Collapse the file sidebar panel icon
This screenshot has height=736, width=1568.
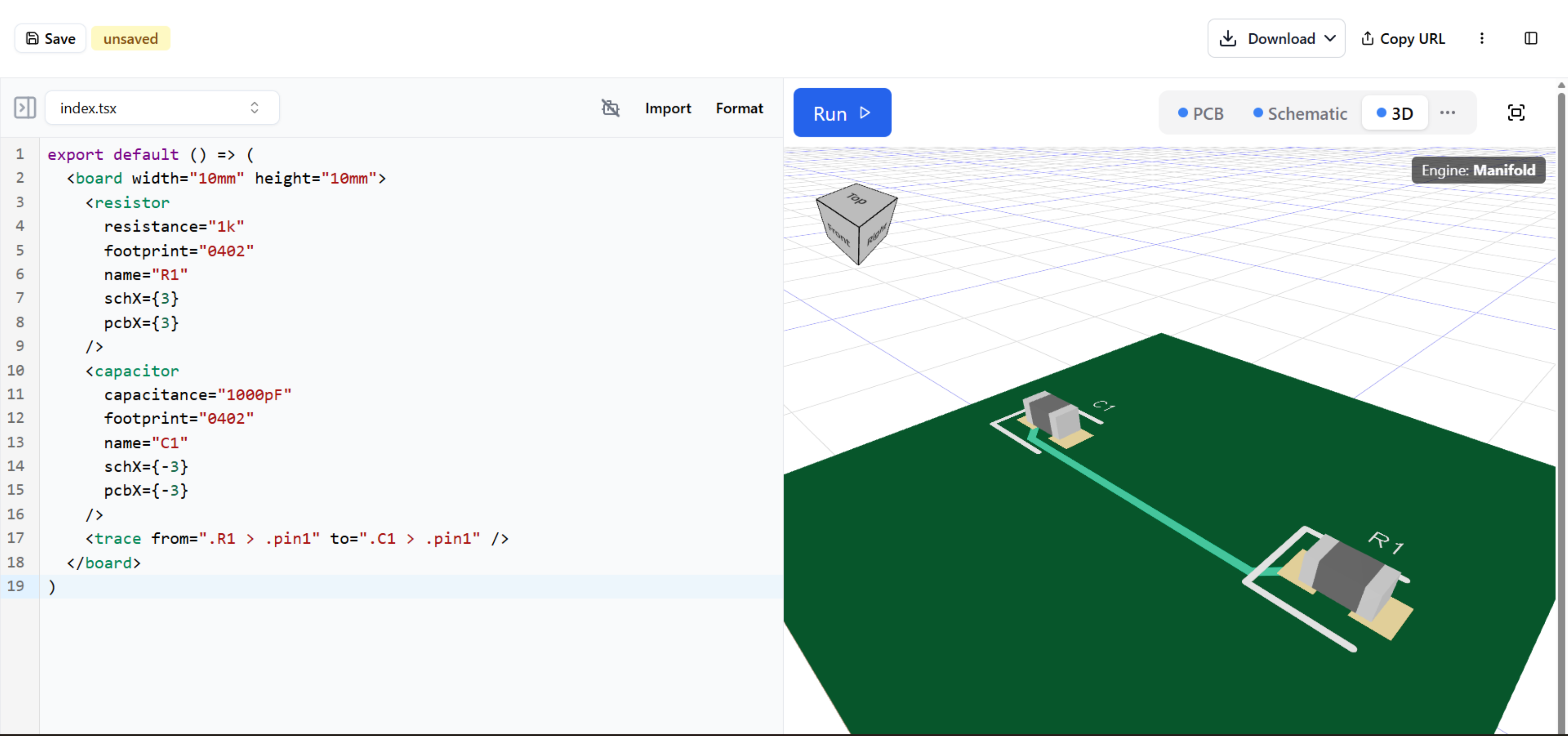(25, 108)
